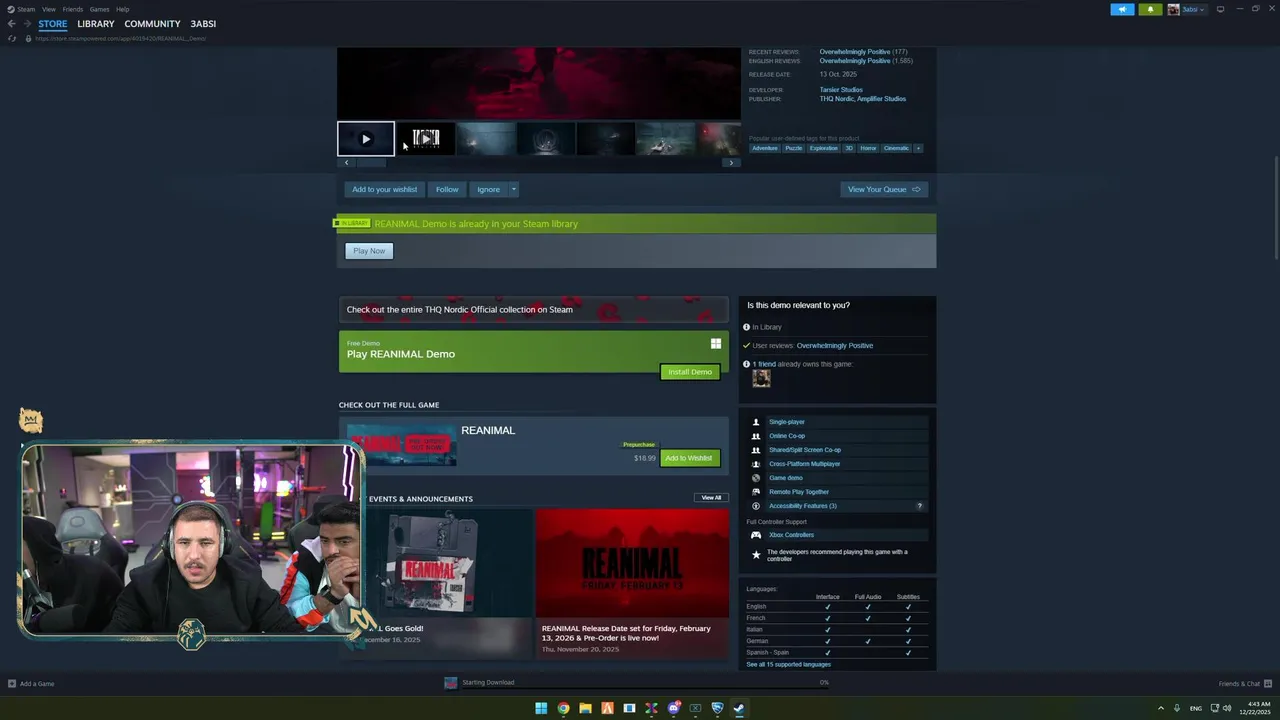Open the friend avatar who owns game
The width and height of the screenshot is (1280, 720).
click(761, 378)
